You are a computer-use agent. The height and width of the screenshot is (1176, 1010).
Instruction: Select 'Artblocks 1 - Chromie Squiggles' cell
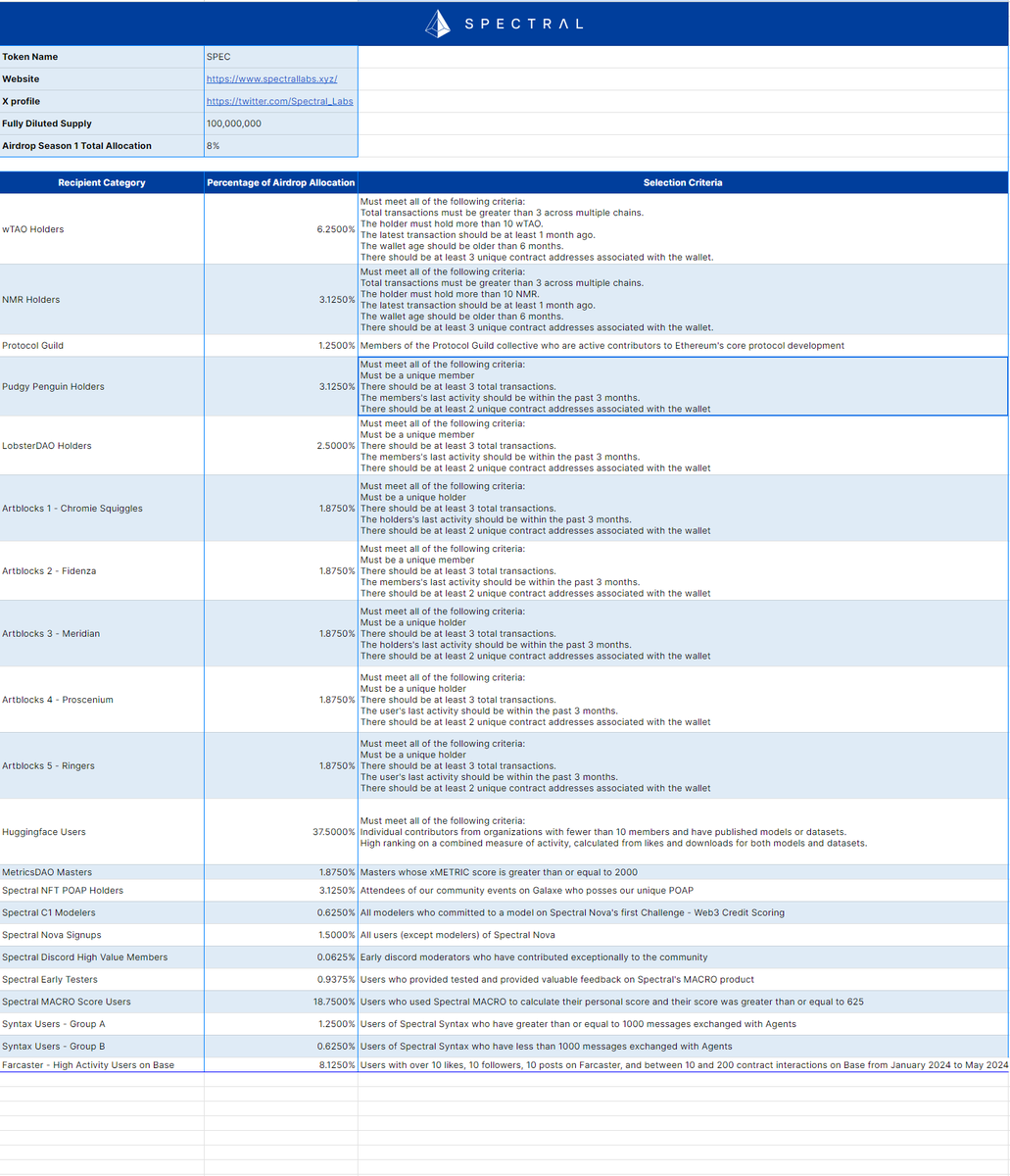tap(102, 509)
